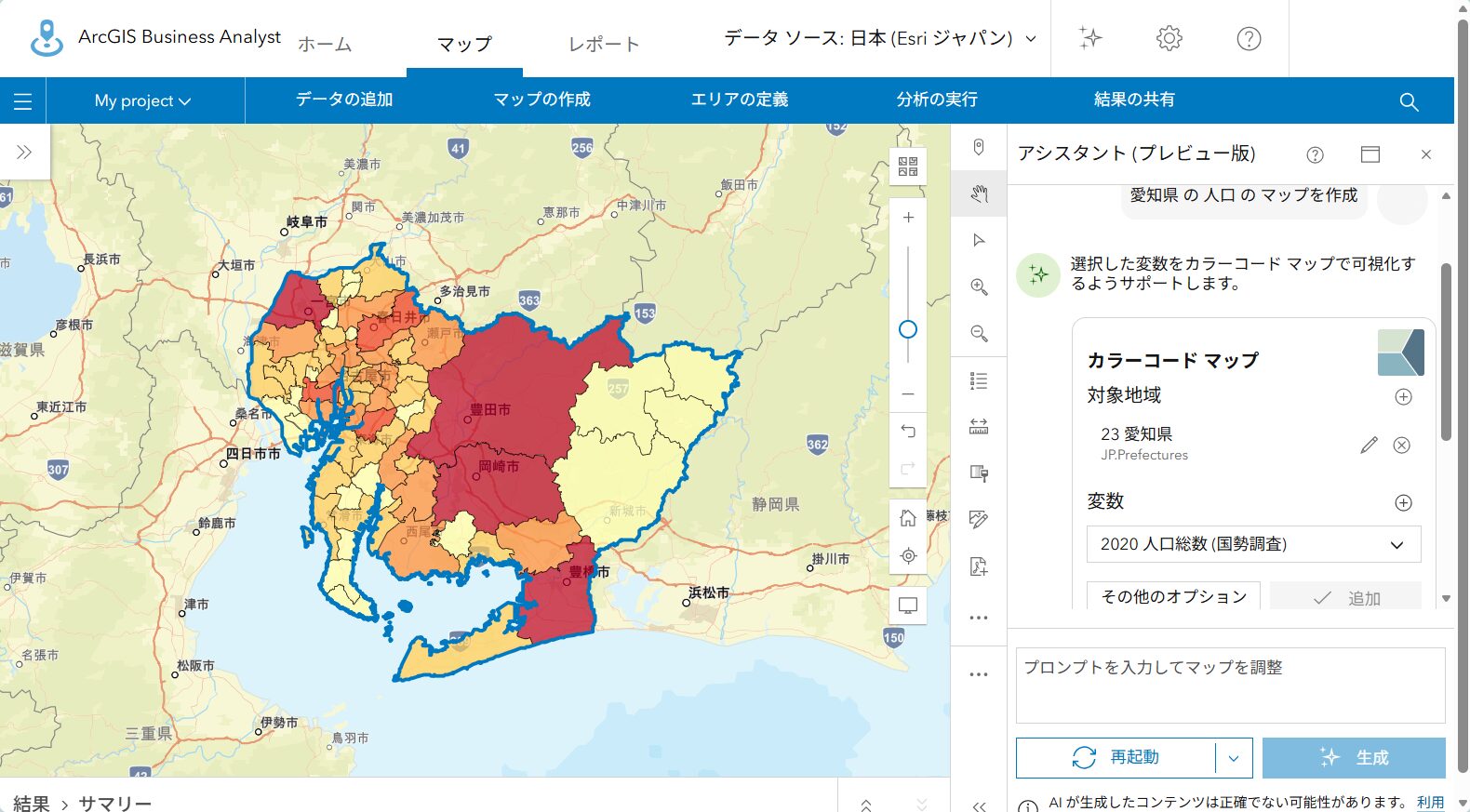Viewport: 1470px width, 812px height.
Task: Click the home default extent icon
Action: [908, 518]
